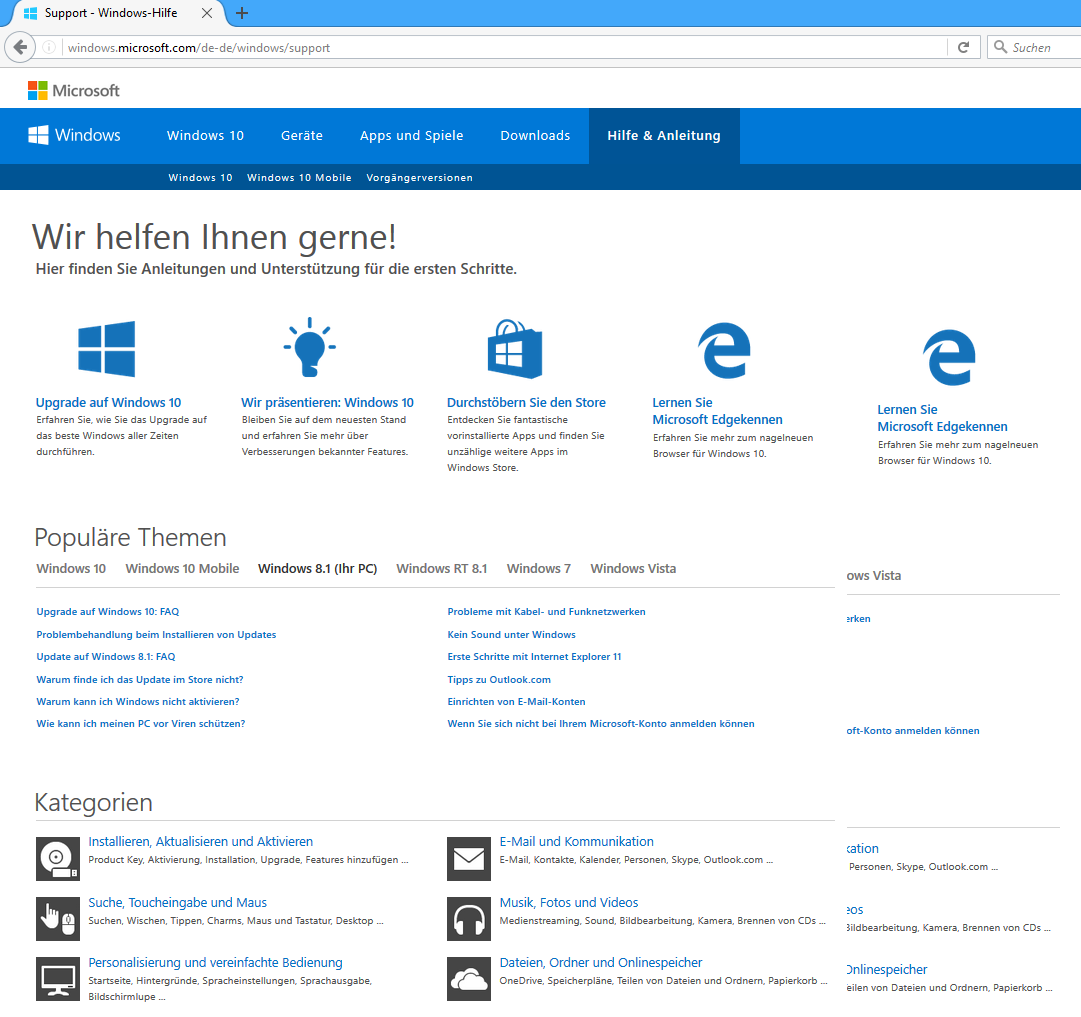Switch to the Windows Vista tab

633,568
